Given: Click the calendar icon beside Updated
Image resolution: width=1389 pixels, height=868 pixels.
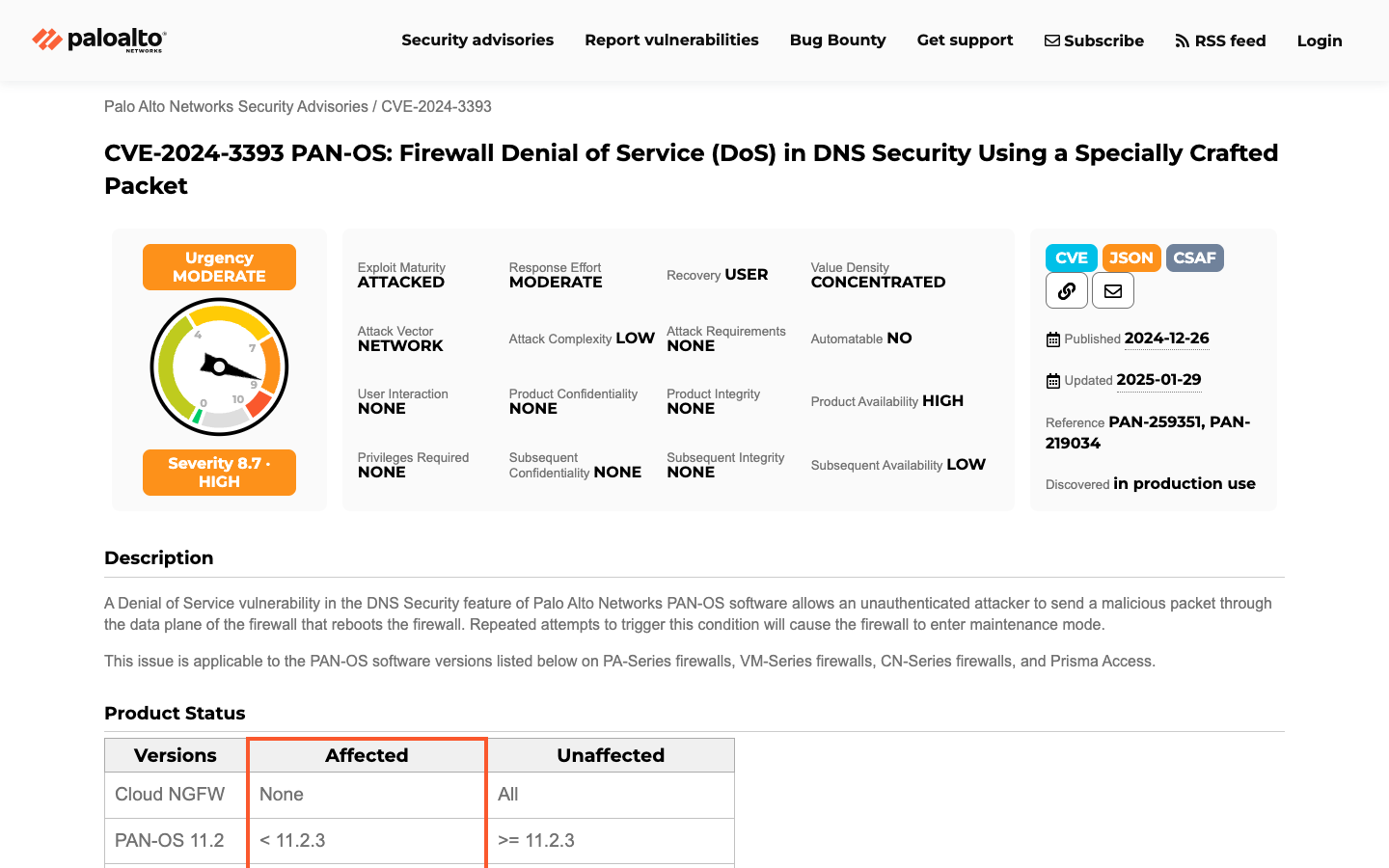Looking at the screenshot, I should click(1052, 380).
